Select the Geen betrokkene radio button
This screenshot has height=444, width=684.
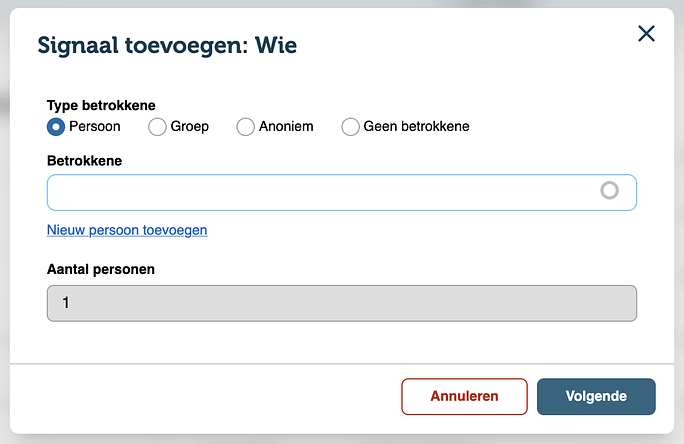pyautogui.click(x=350, y=127)
